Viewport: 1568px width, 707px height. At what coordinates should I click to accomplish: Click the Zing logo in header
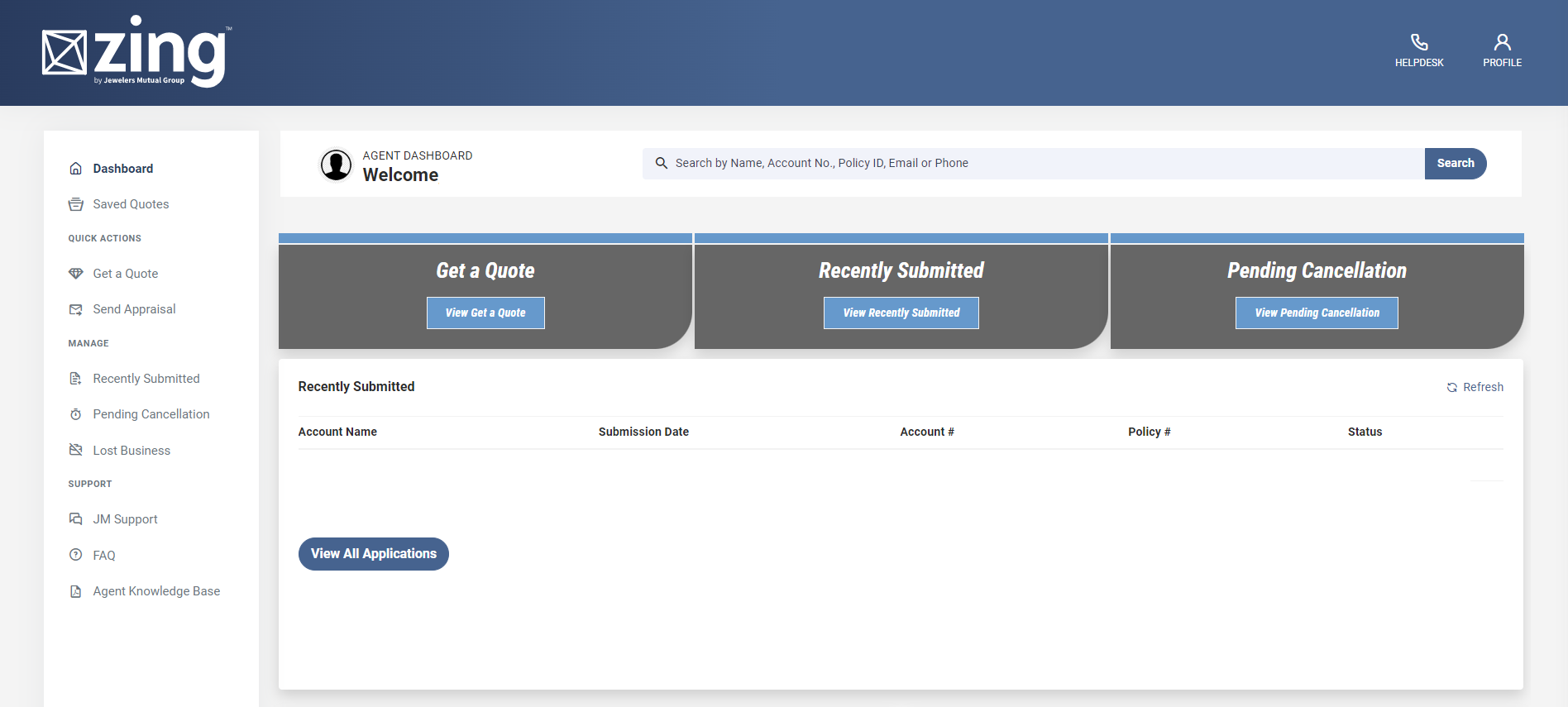point(136,52)
